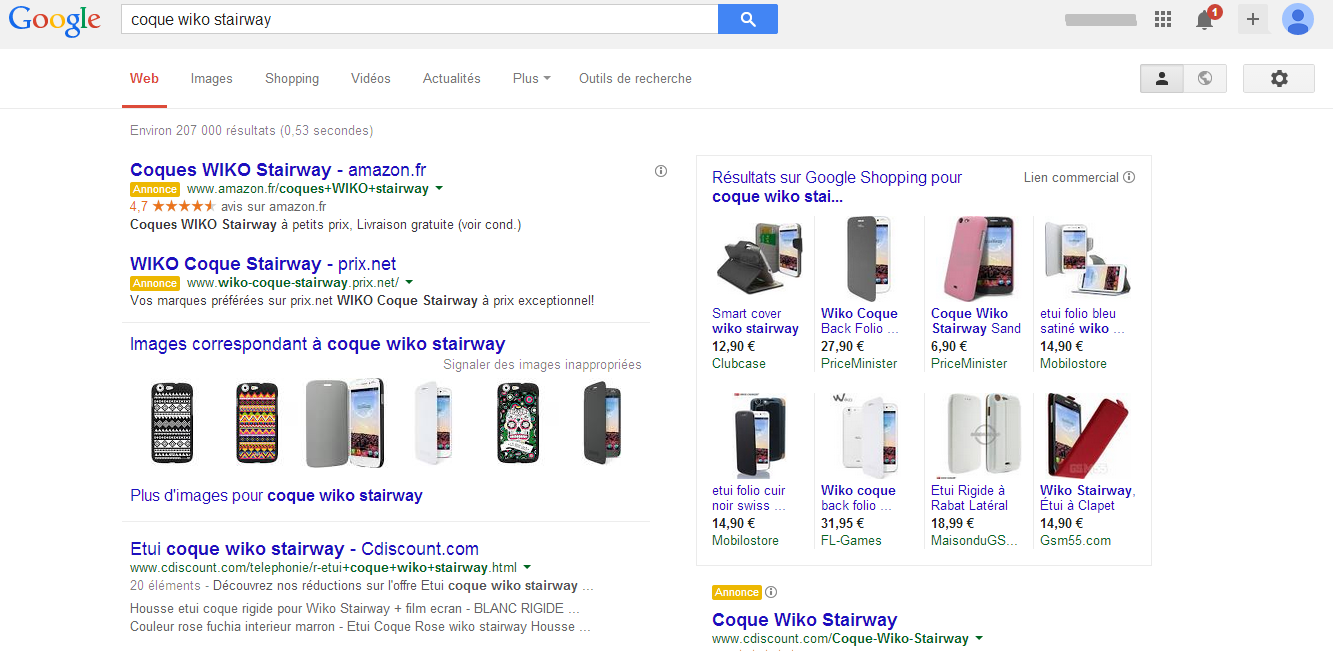Open the notifications bell
1333x651 pixels.
1205,20
